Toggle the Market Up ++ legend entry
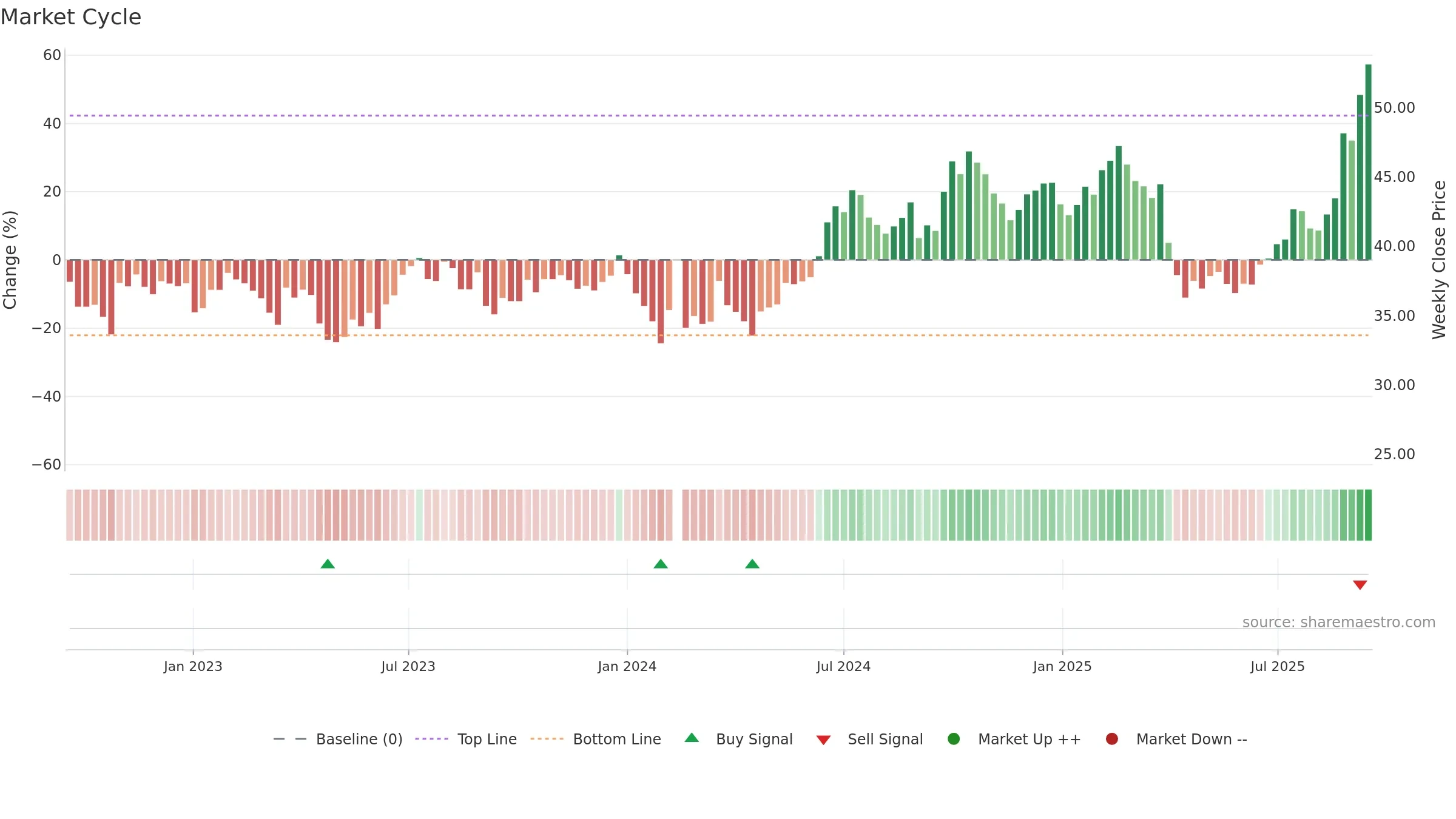The image size is (1456, 819). pyautogui.click(x=1014, y=739)
